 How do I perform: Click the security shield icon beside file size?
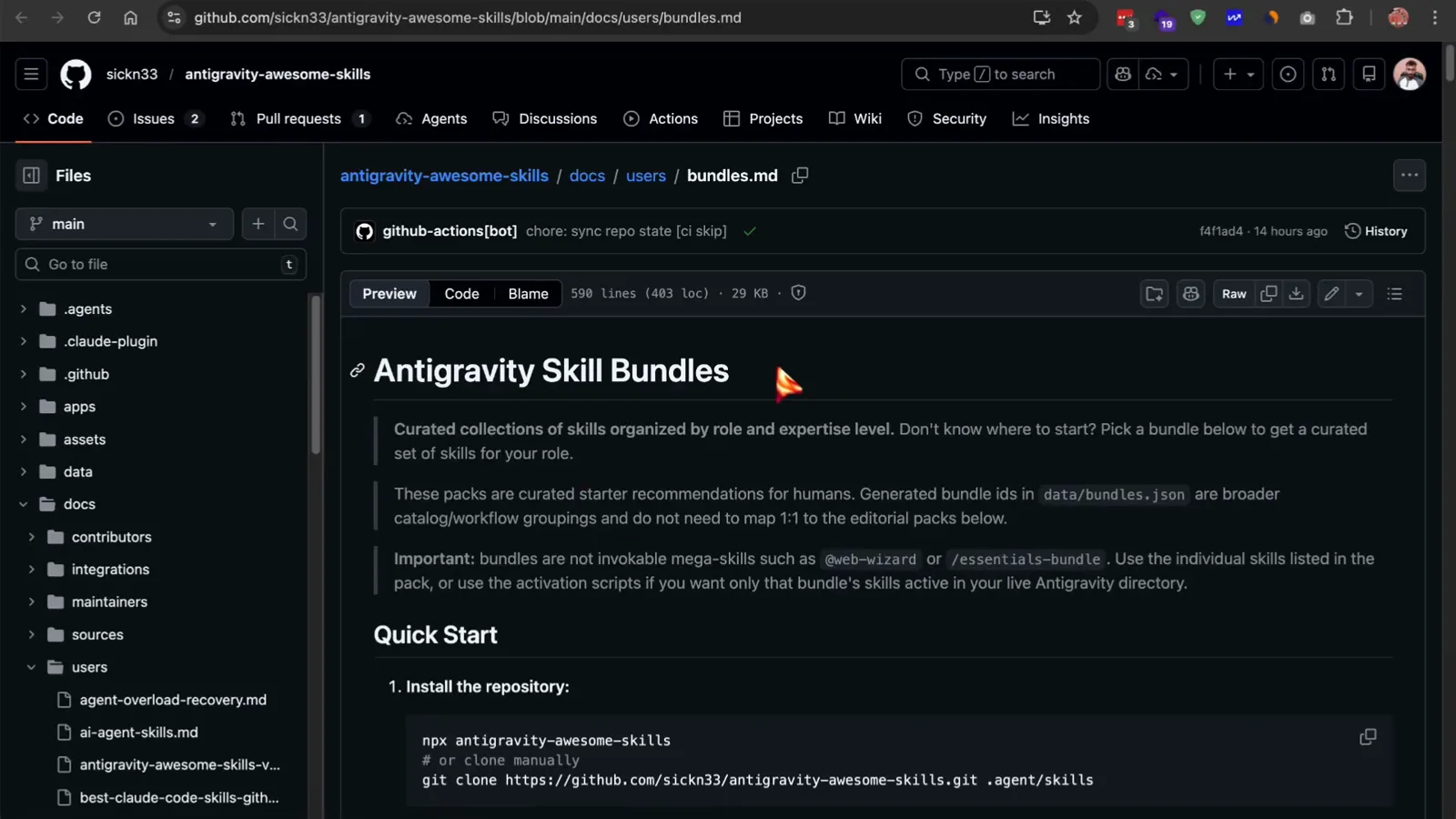click(798, 293)
